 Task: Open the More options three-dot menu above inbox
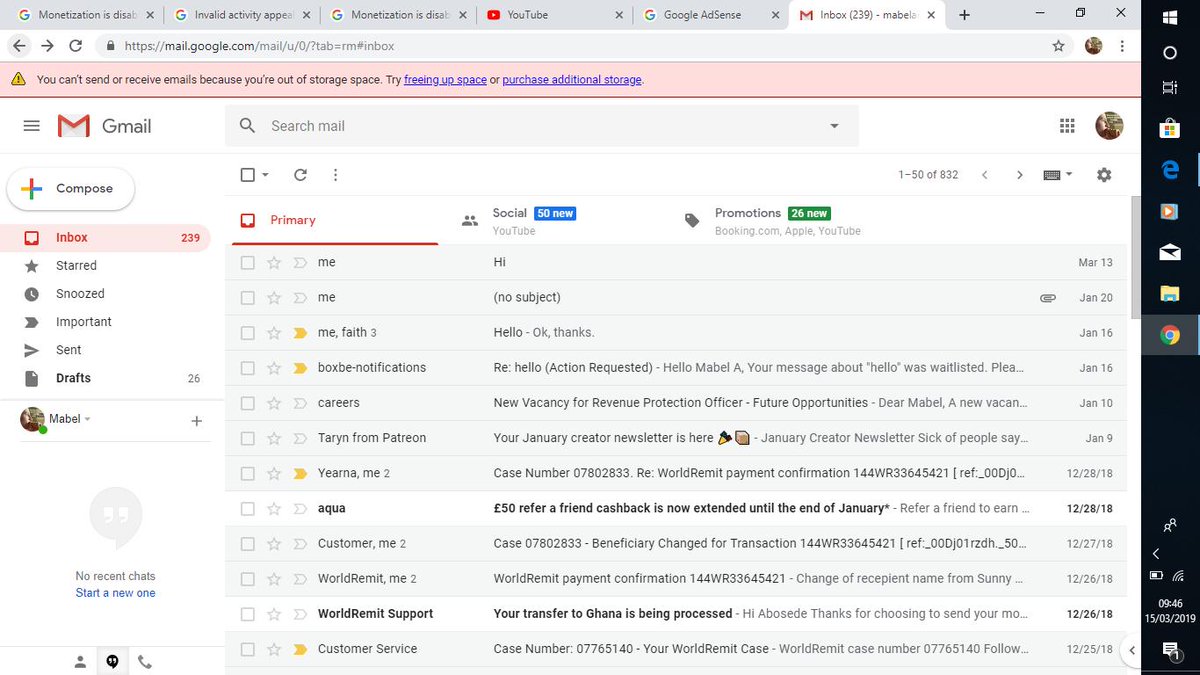click(335, 175)
